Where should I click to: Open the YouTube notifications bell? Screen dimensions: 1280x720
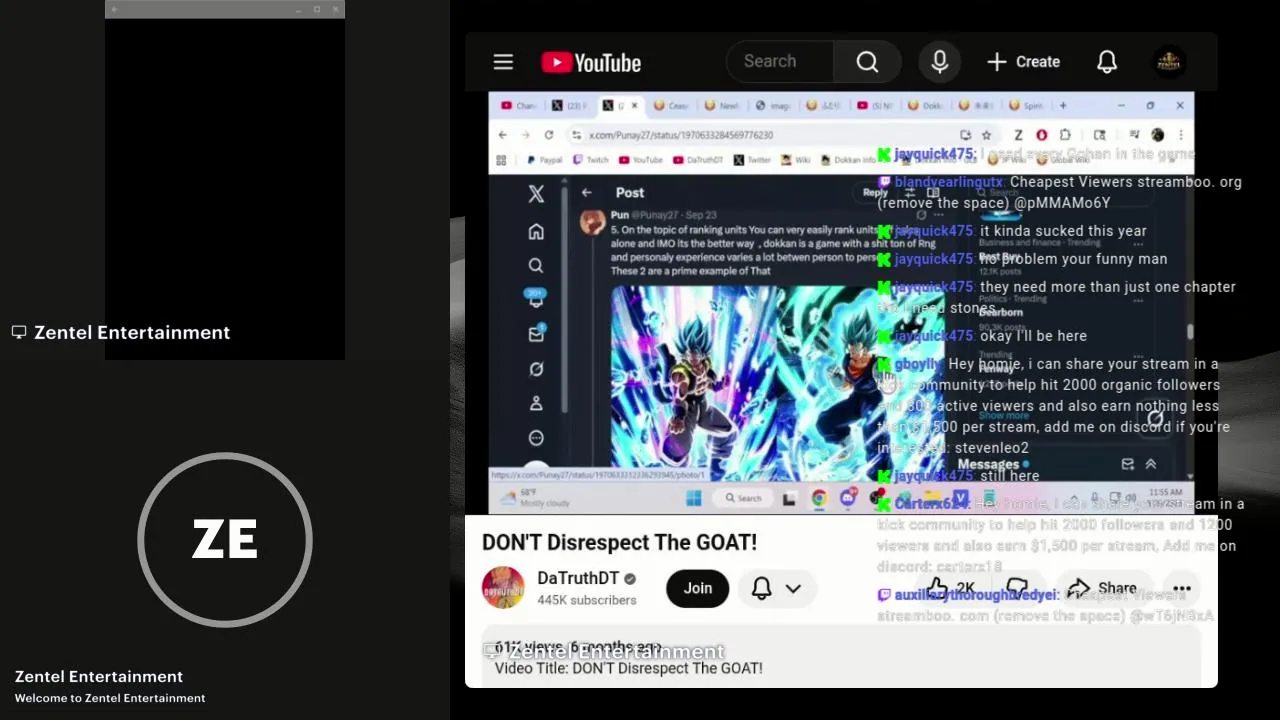1106,62
